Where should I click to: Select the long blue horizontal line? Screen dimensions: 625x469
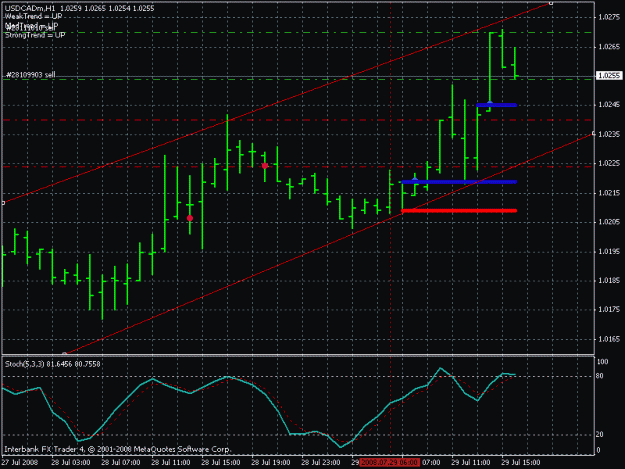(x=458, y=182)
